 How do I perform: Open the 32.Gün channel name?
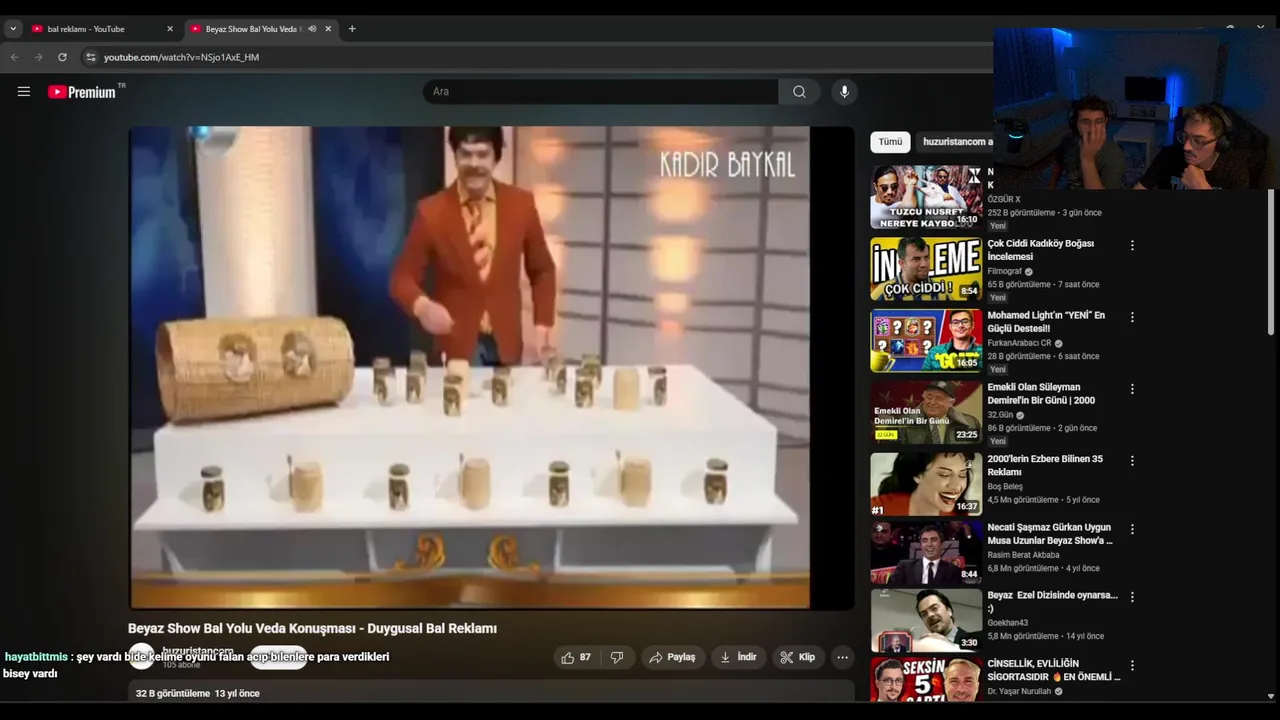coord(1000,416)
